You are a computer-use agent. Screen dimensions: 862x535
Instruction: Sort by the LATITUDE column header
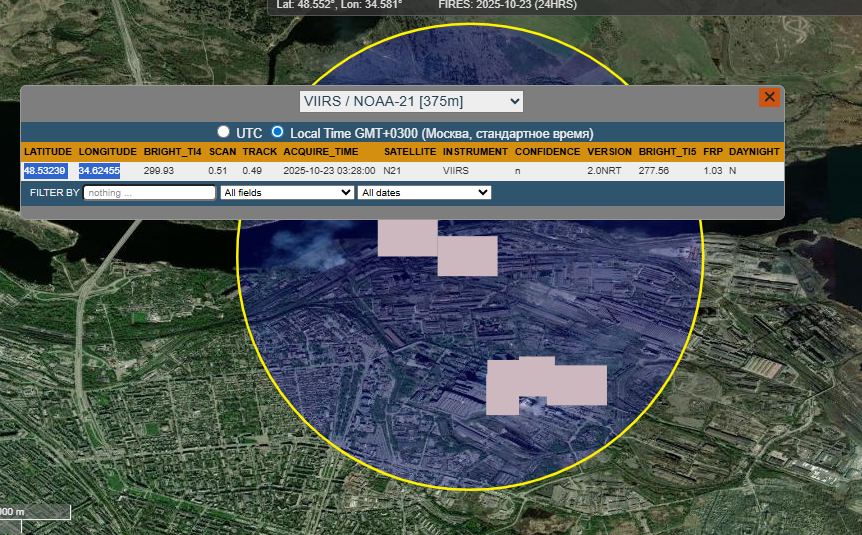pos(48,151)
